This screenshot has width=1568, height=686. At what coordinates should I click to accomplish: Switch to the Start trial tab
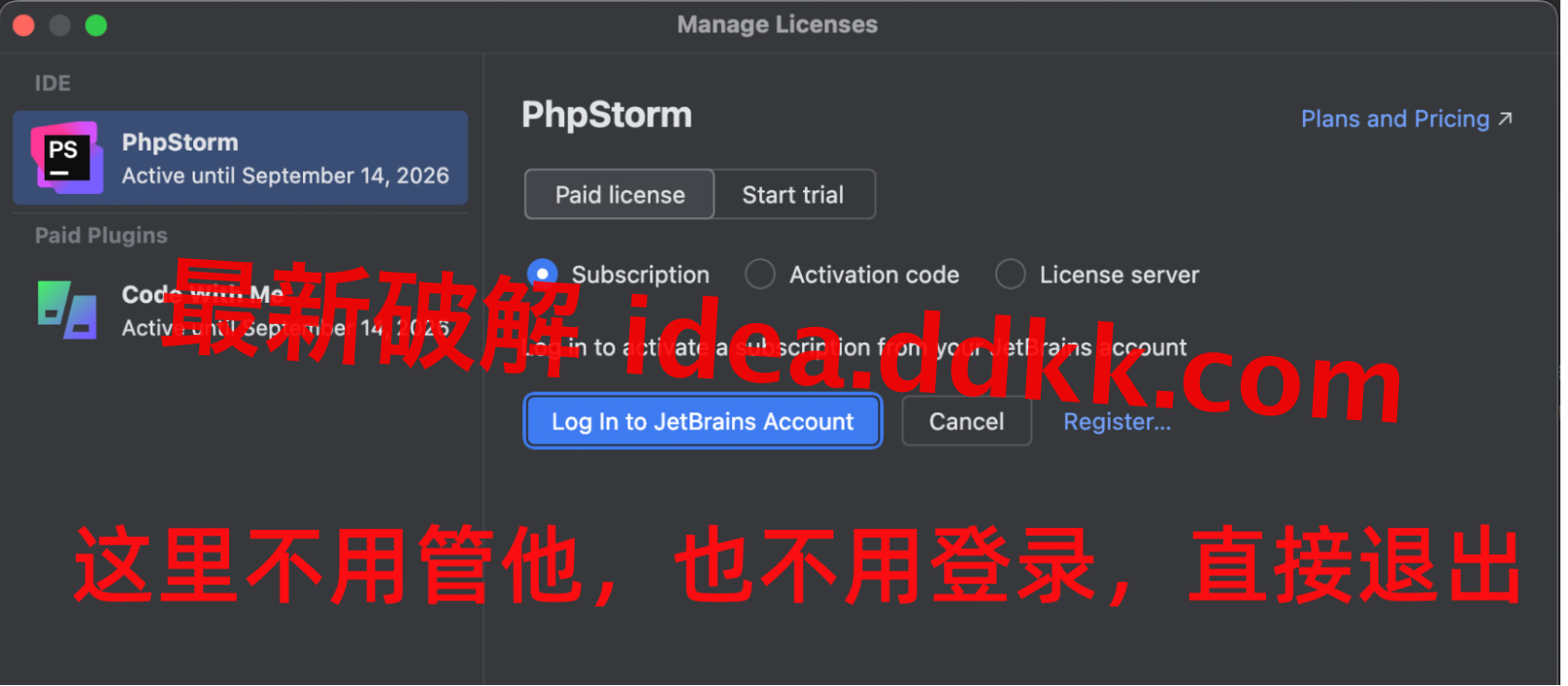(794, 195)
